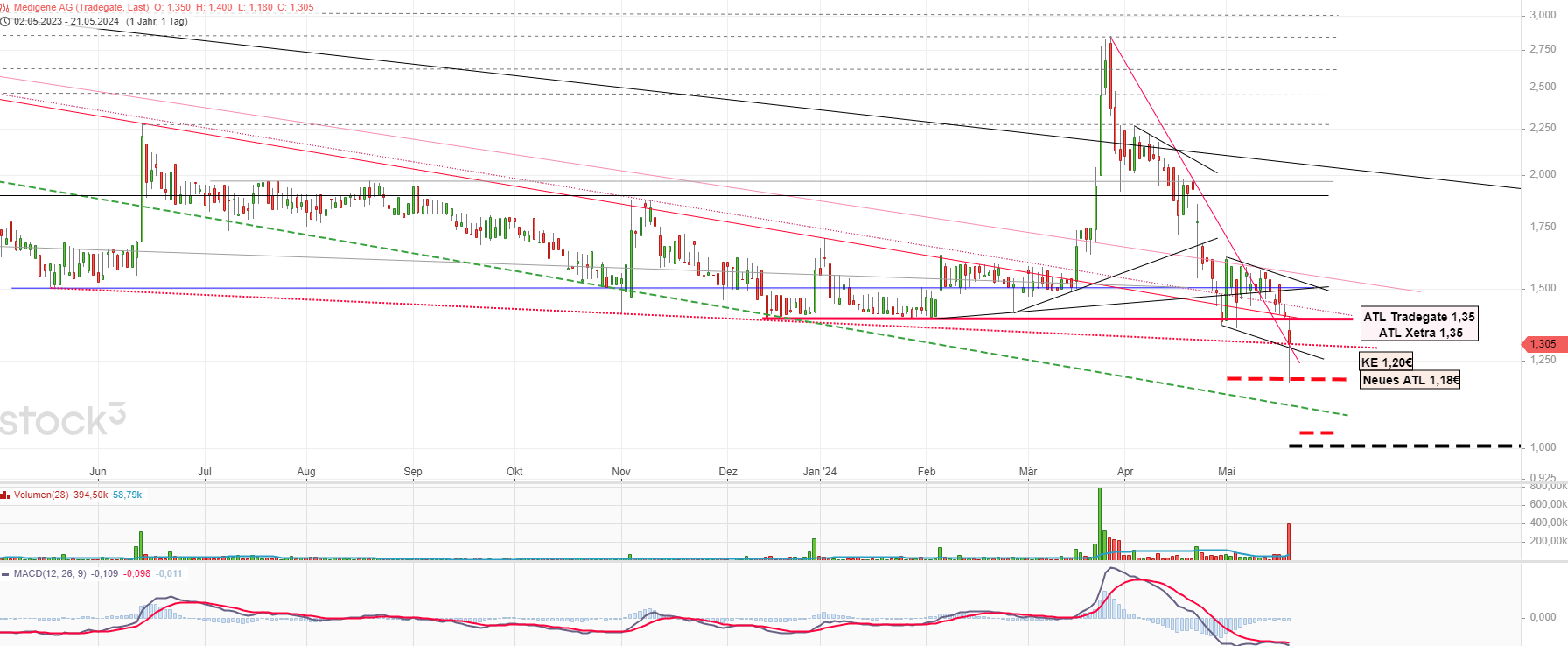Click the '2,000' price axis label

(1543, 174)
